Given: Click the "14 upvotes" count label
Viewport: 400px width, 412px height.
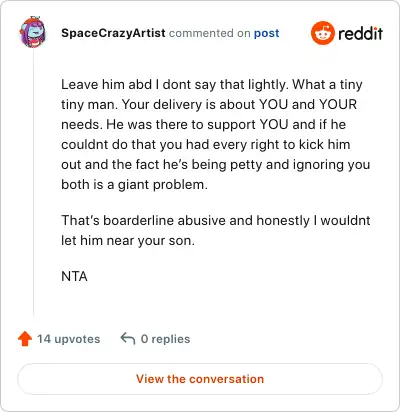Looking at the screenshot, I should coord(69,339).
